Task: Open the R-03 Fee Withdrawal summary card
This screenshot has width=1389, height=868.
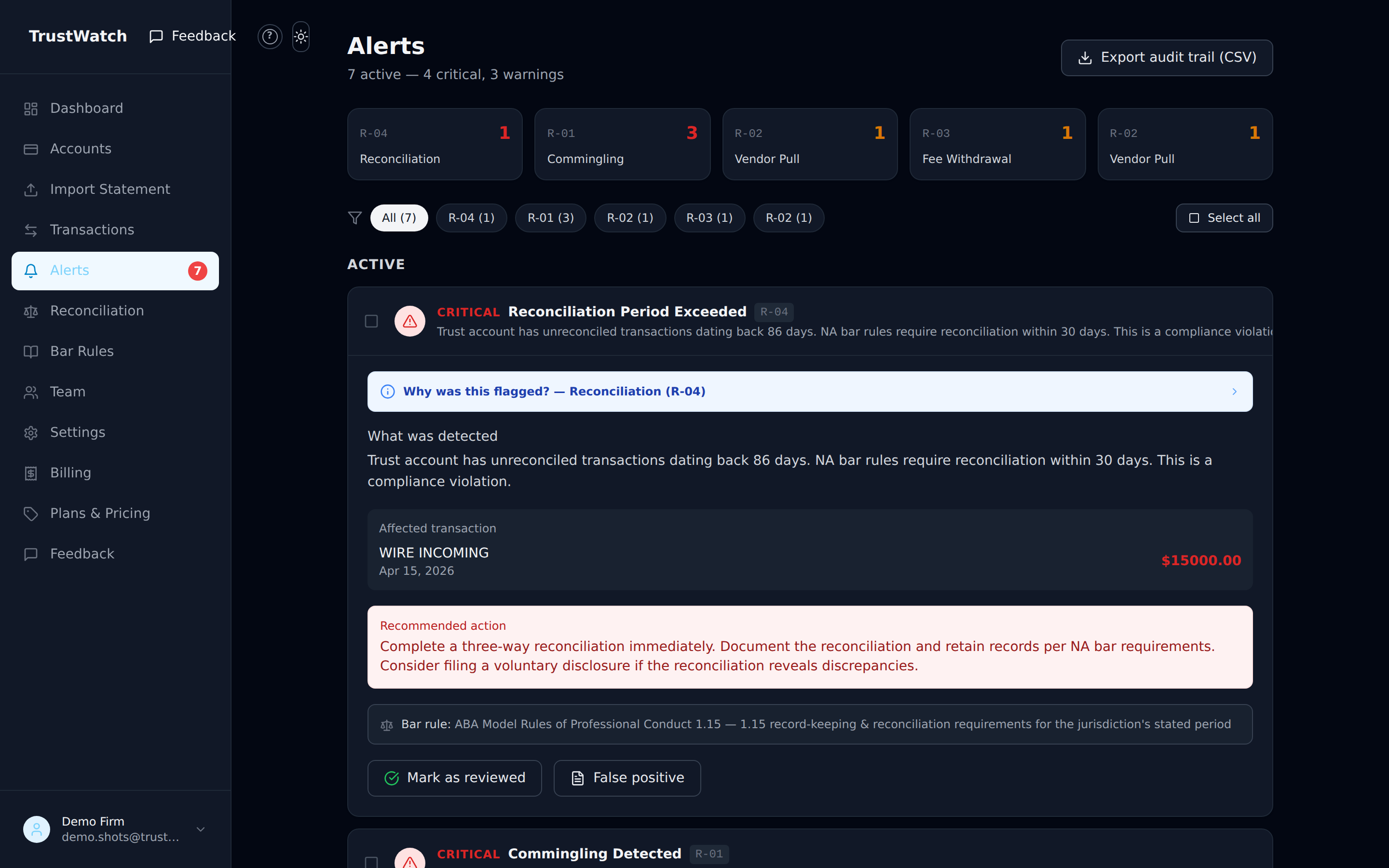Action: [997, 144]
